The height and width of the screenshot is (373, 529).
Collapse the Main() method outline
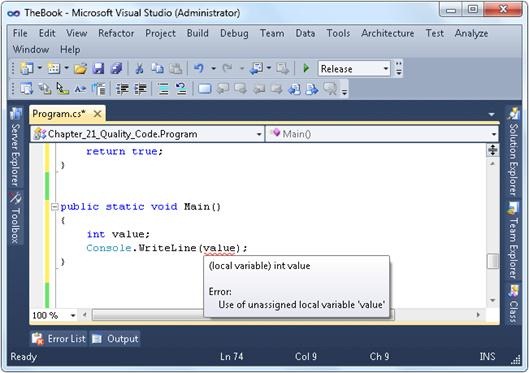pos(54,207)
